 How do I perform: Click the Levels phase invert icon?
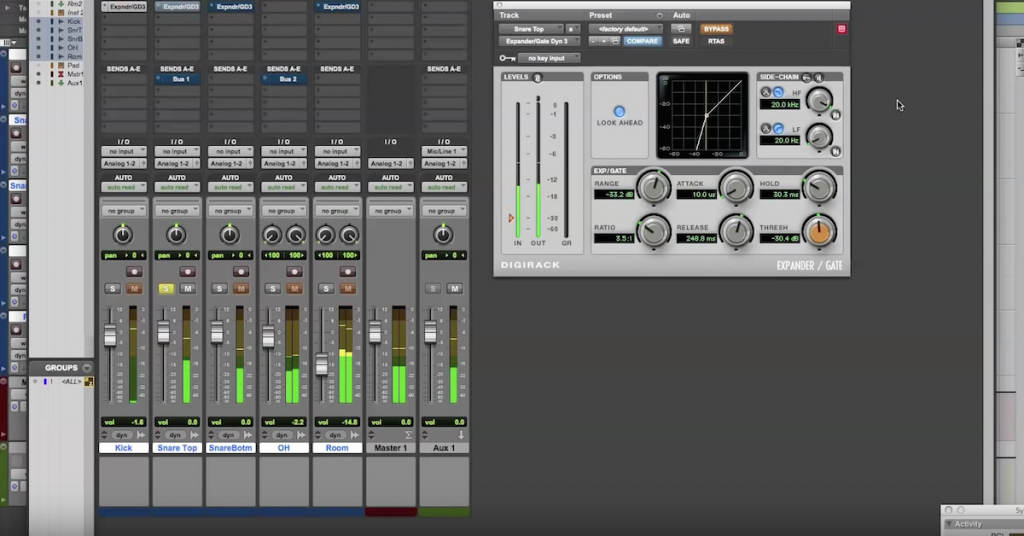[x=537, y=78]
